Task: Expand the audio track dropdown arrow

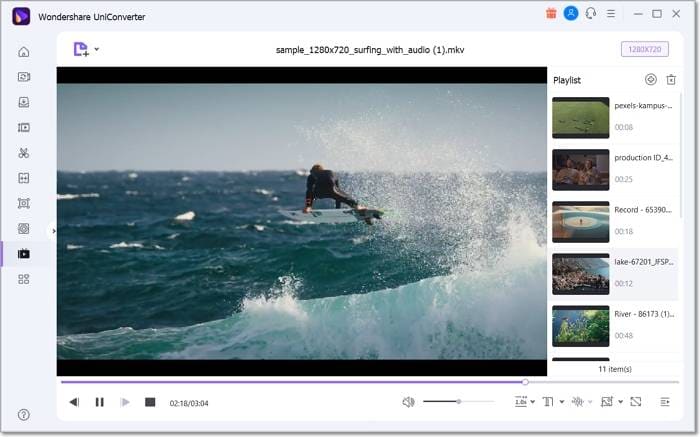Action: tap(590, 402)
